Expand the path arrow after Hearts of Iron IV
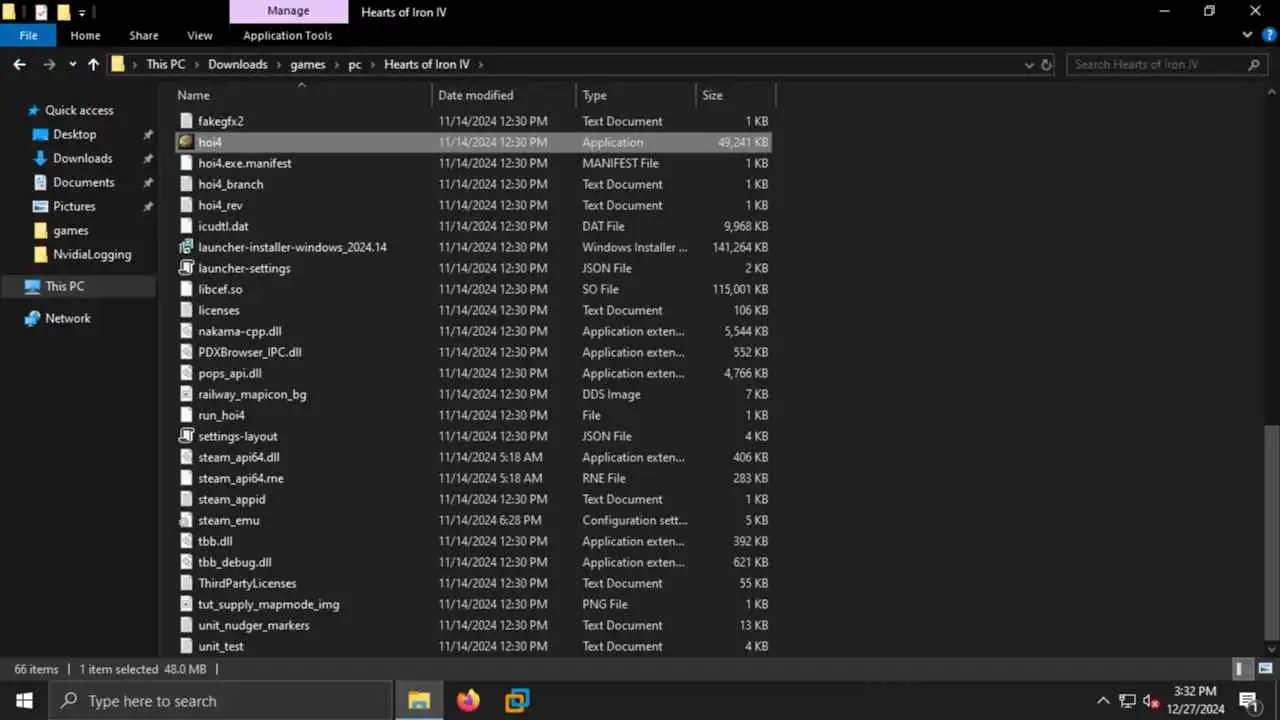 click(x=480, y=64)
